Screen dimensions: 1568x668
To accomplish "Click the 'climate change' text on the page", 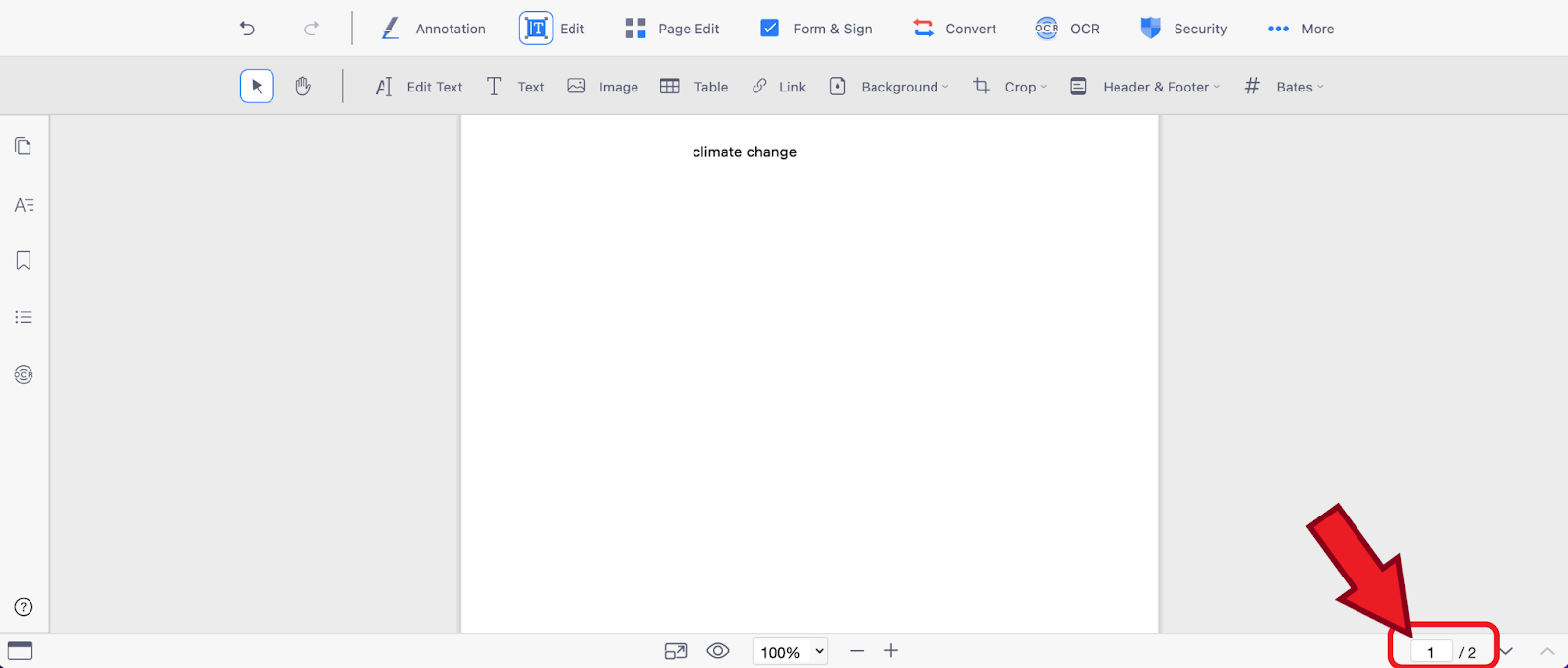I will 745,152.
